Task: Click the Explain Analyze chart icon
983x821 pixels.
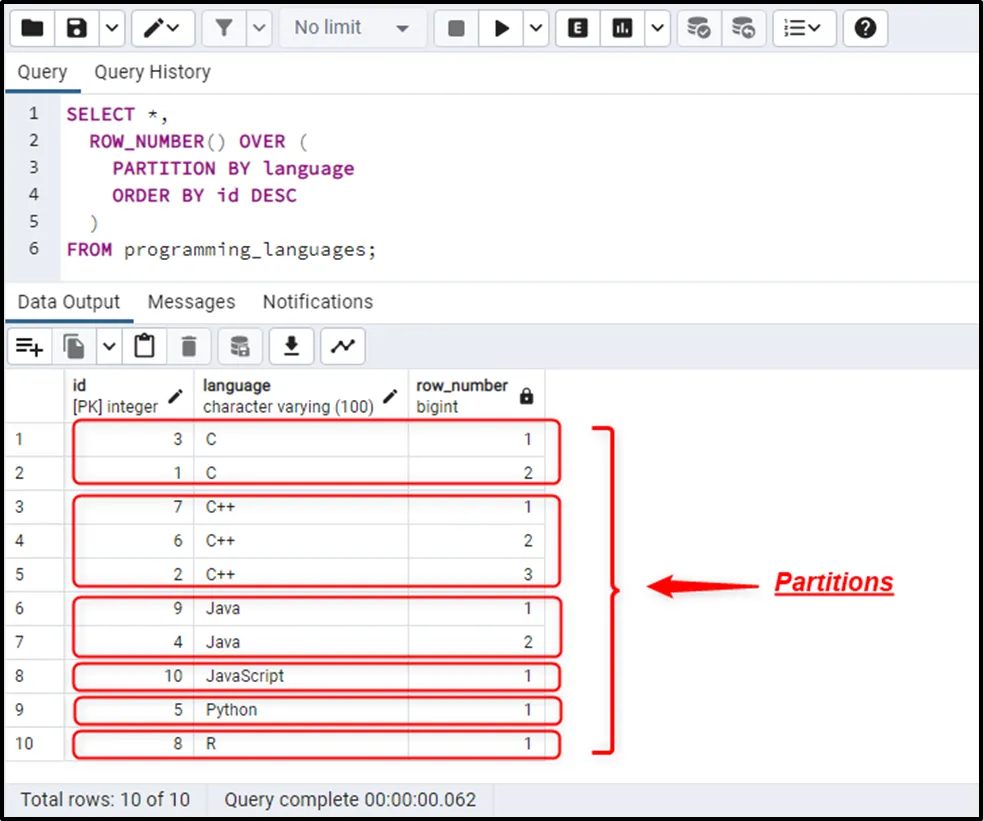Action: pyautogui.click(x=623, y=28)
